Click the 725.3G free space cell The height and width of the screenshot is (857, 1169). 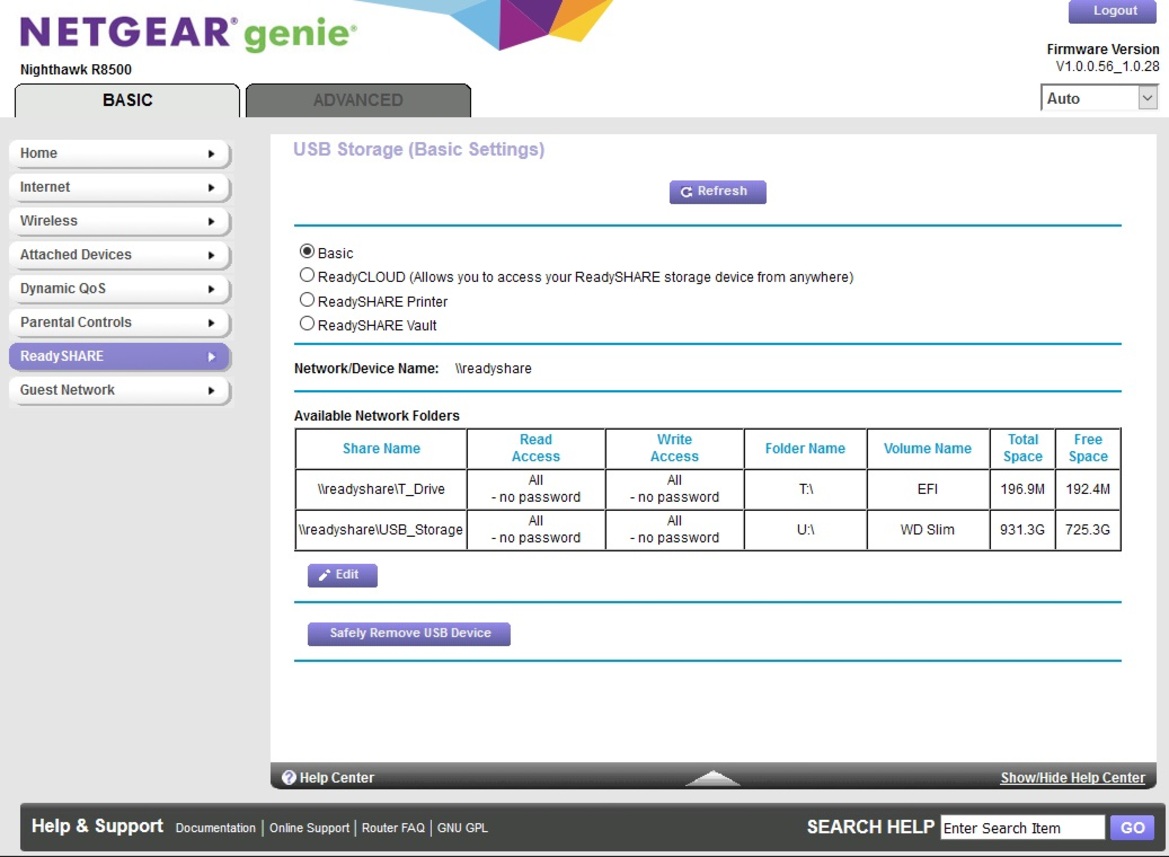tap(1088, 530)
